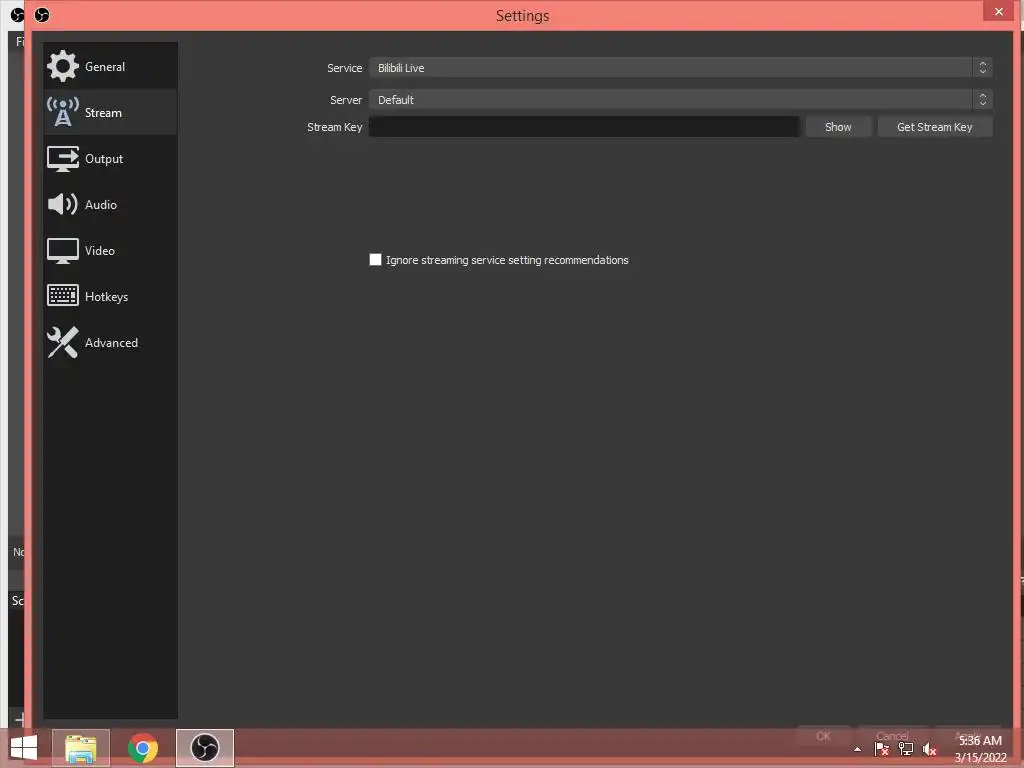Click the Action Center flag tray icon
Image resolution: width=1024 pixels, height=768 pixels.
(882, 750)
